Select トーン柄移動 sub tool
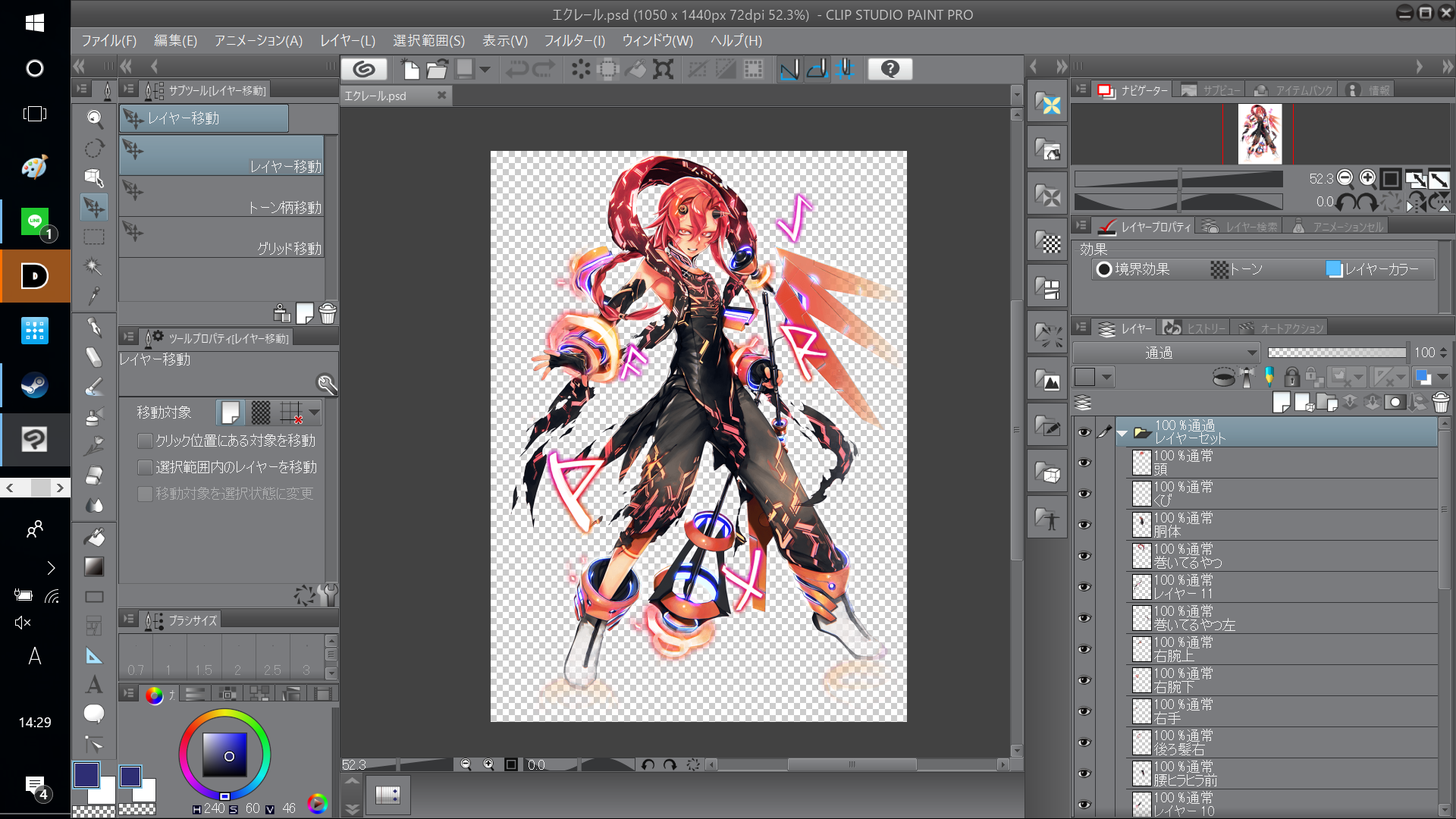Screen dimensions: 1456x819 point(222,196)
